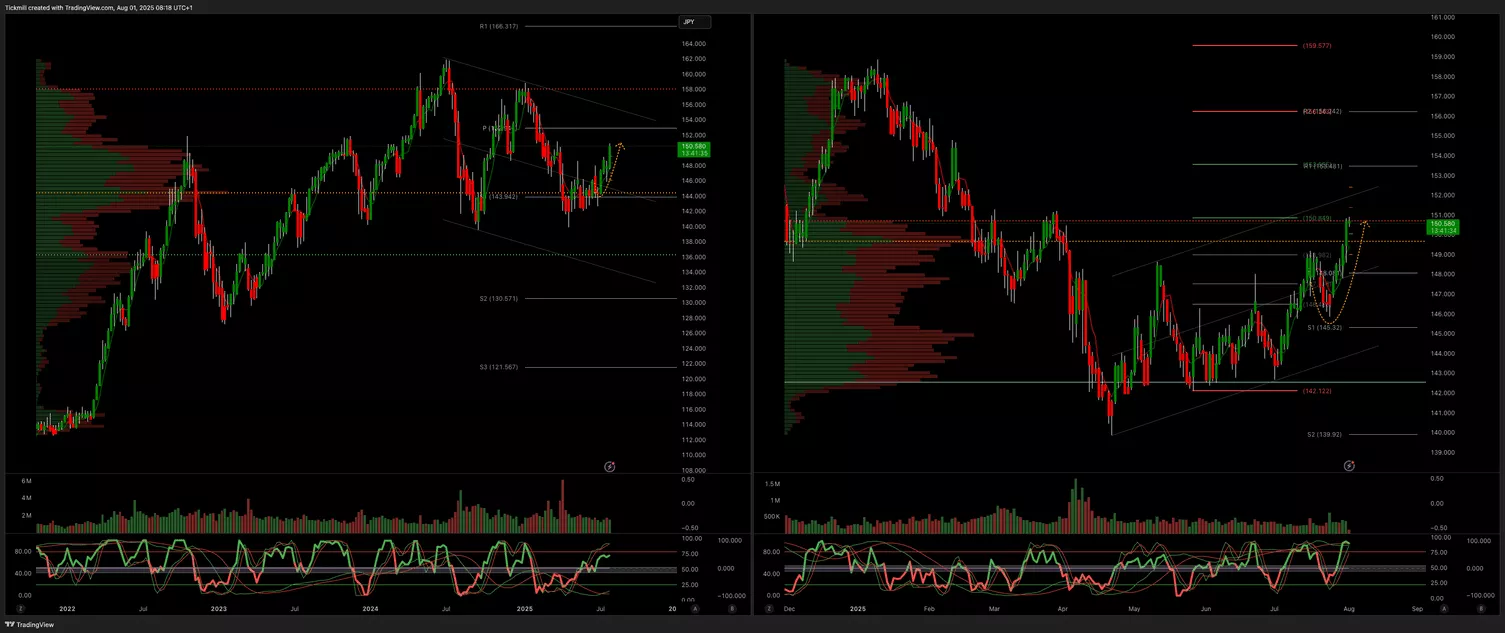Select the S1 (145.32) label on the right chart
The width and height of the screenshot is (1505, 633).
click(x=1324, y=327)
